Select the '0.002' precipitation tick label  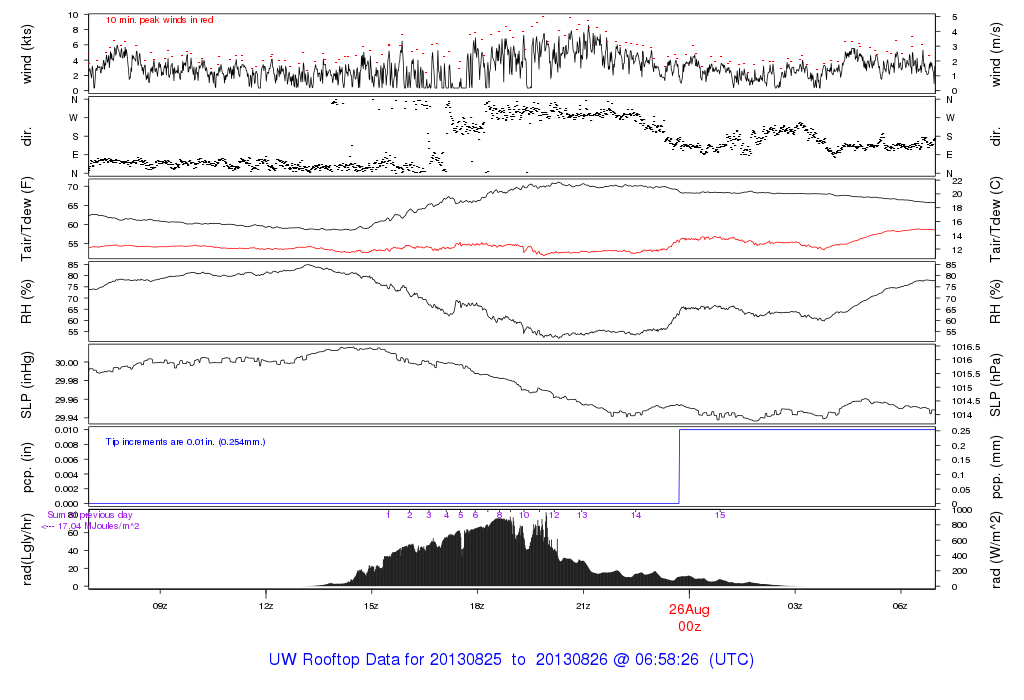coord(67,489)
